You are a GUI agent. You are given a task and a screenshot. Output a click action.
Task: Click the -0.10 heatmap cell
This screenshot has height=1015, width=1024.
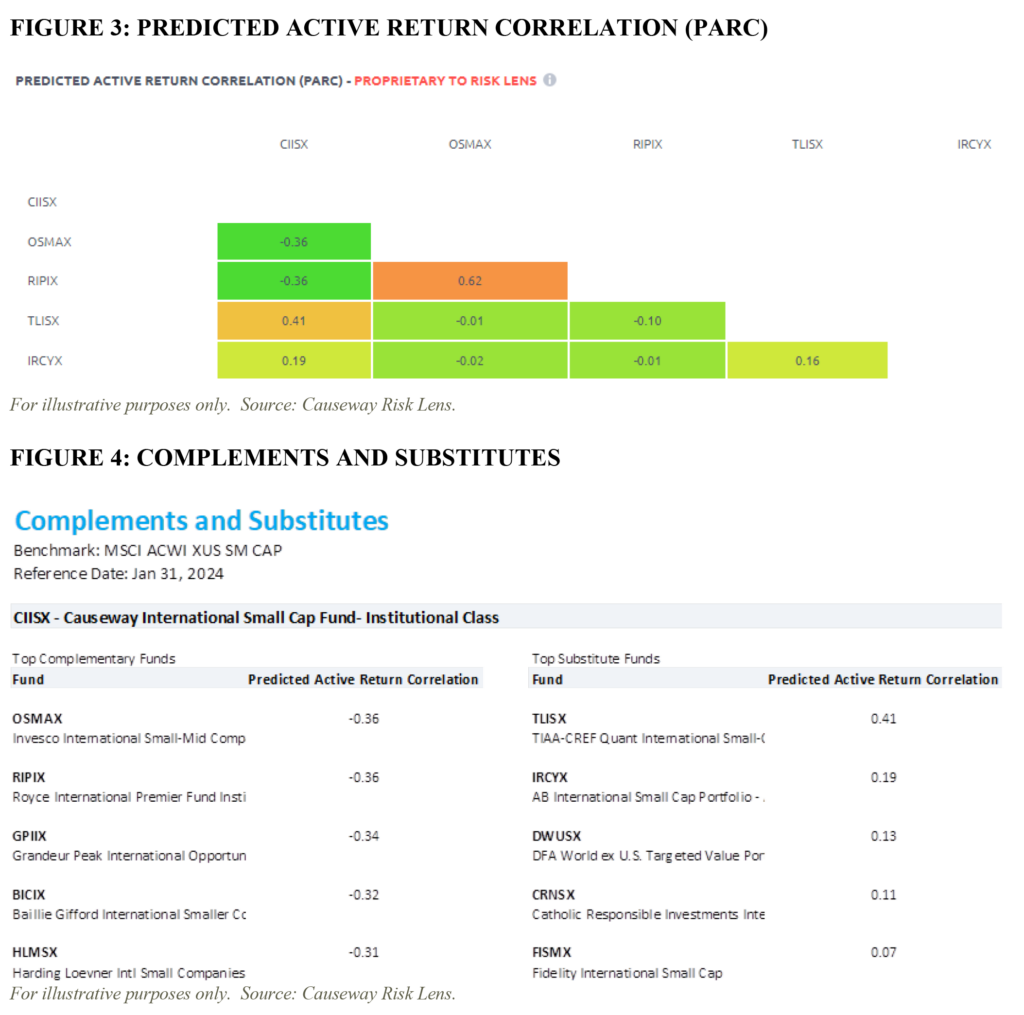click(x=647, y=321)
